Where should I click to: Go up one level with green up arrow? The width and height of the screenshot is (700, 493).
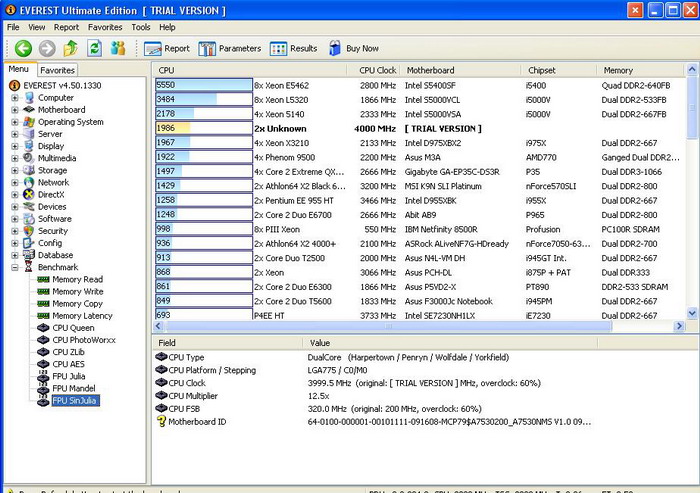tap(71, 48)
